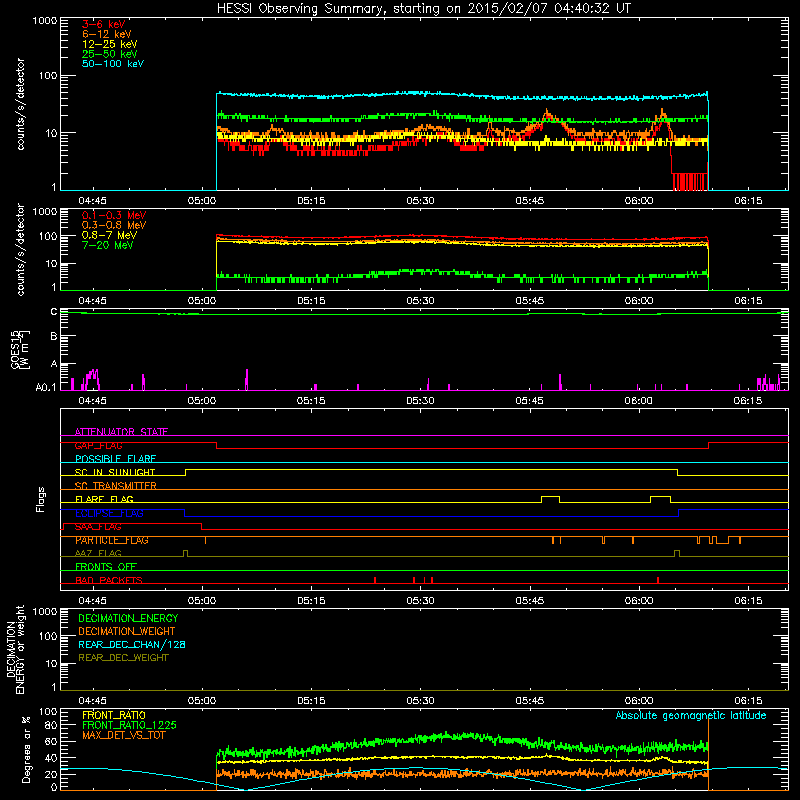Image resolution: width=800 pixels, height=800 pixels.
Task: Click the DECIMATION_WEIGHT legend entry
Action: pyautogui.click(x=127, y=631)
